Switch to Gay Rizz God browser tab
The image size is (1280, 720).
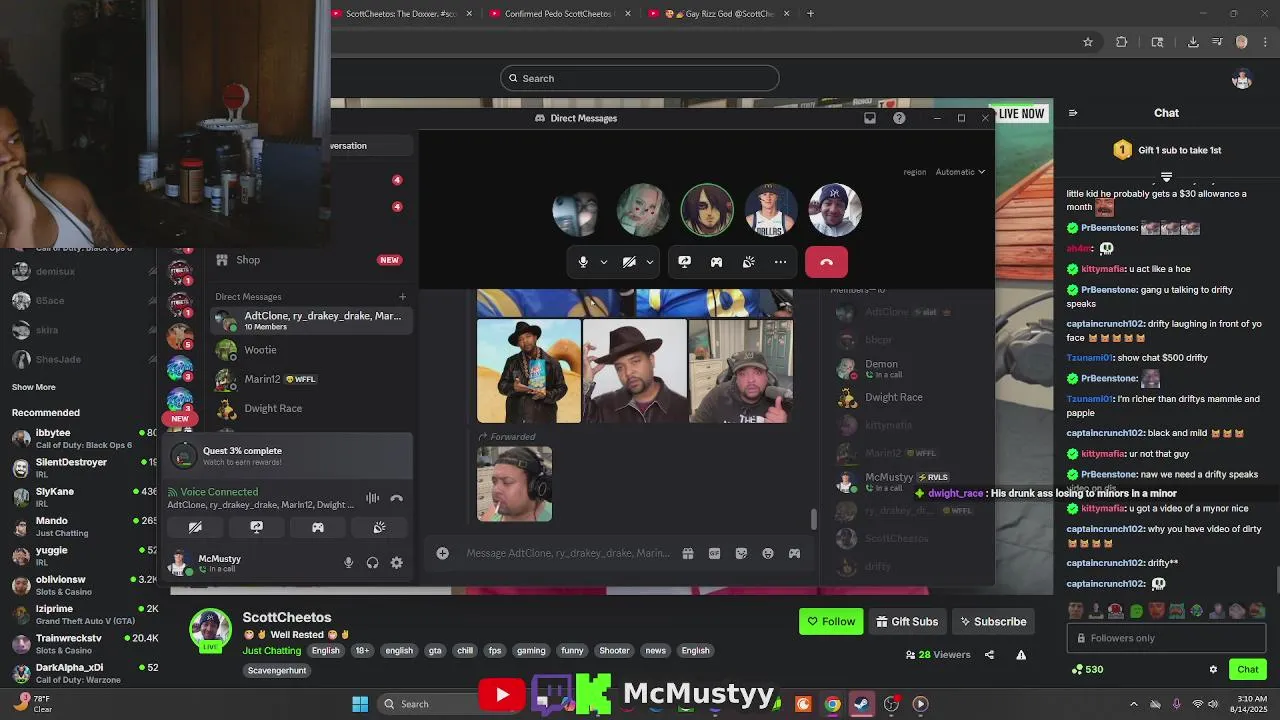pos(719,14)
